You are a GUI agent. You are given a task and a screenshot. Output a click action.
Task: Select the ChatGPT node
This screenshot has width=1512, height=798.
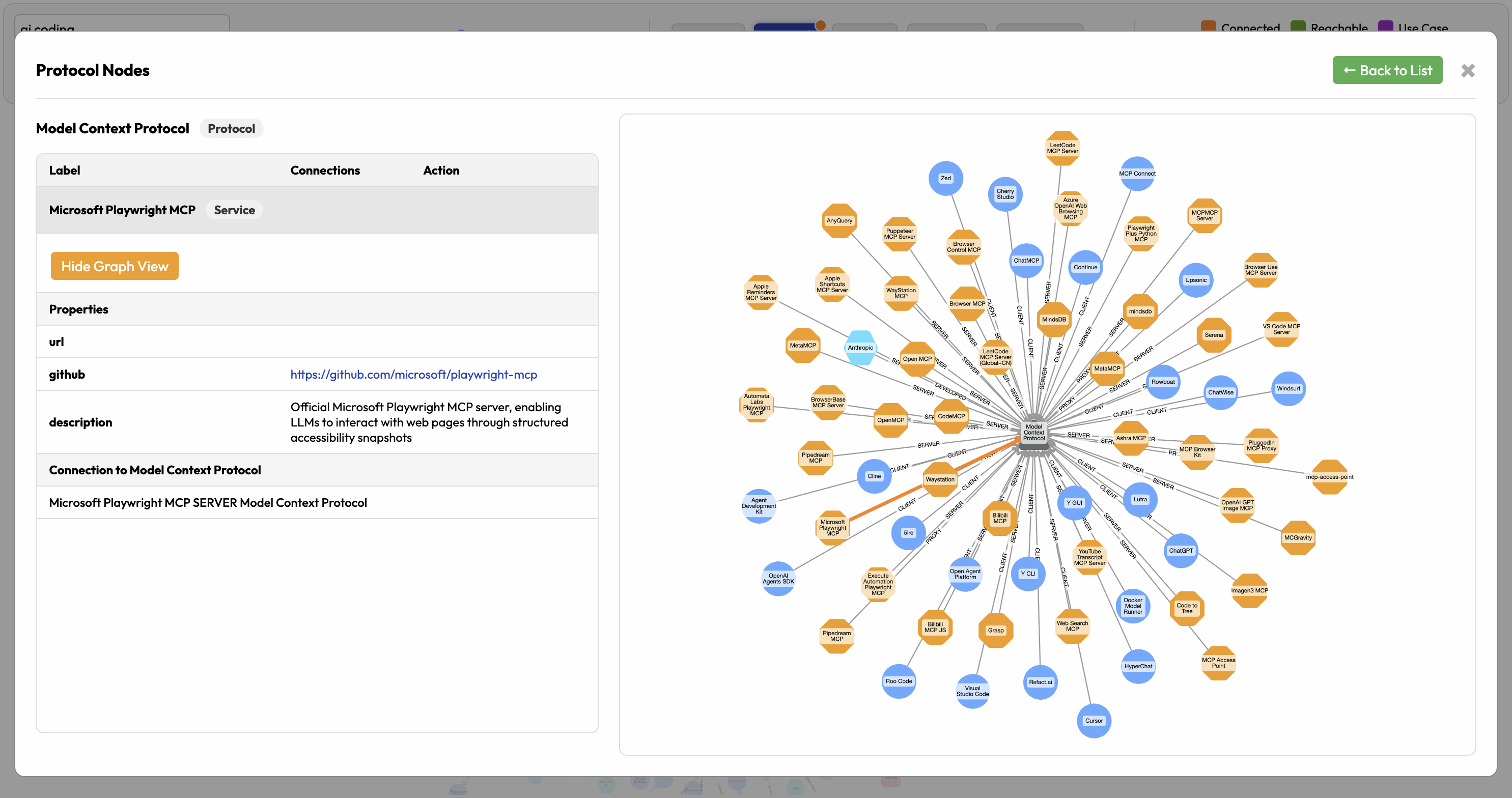[1181, 551]
